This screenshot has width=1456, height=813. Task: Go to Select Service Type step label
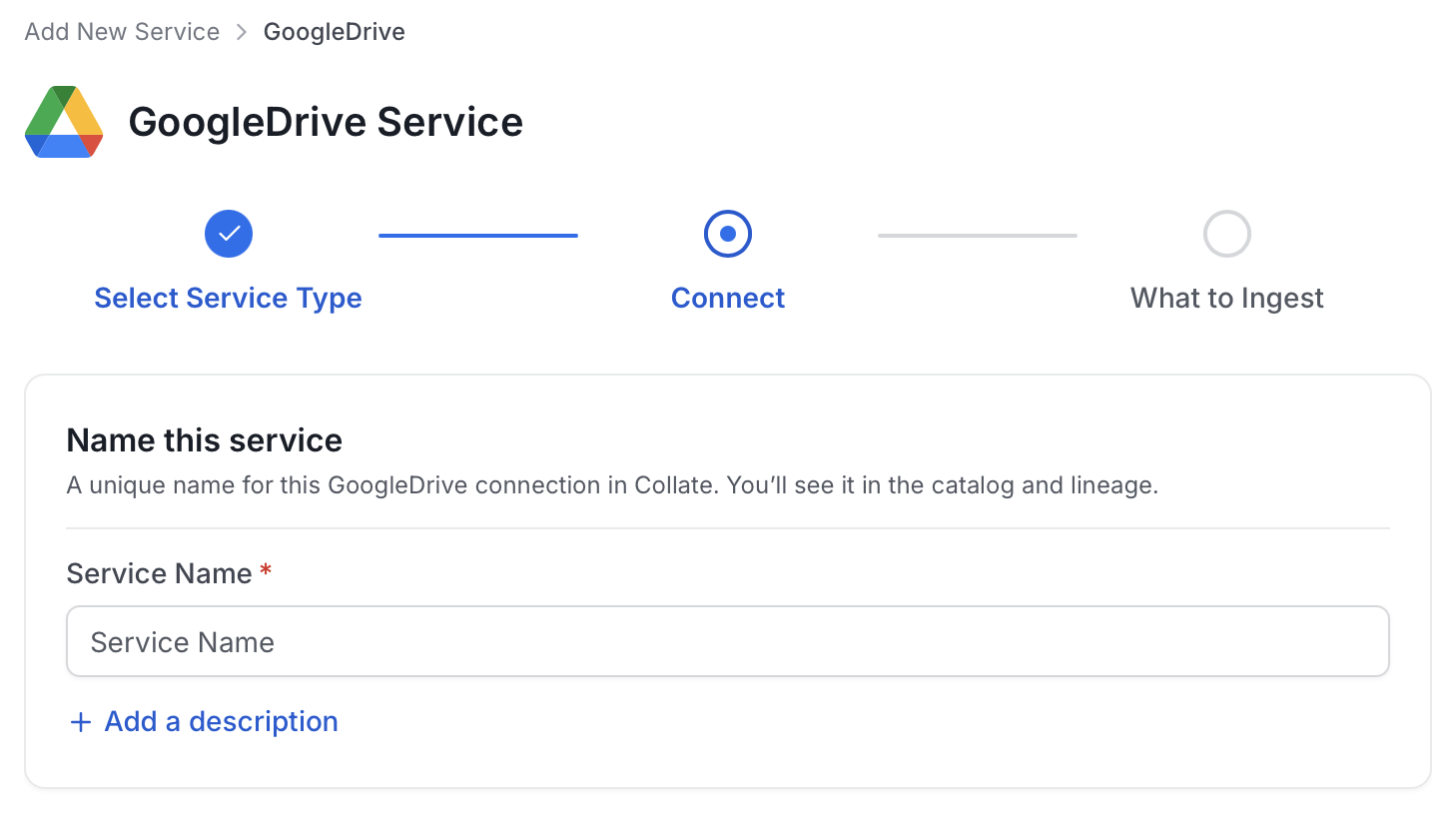click(228, 298)
